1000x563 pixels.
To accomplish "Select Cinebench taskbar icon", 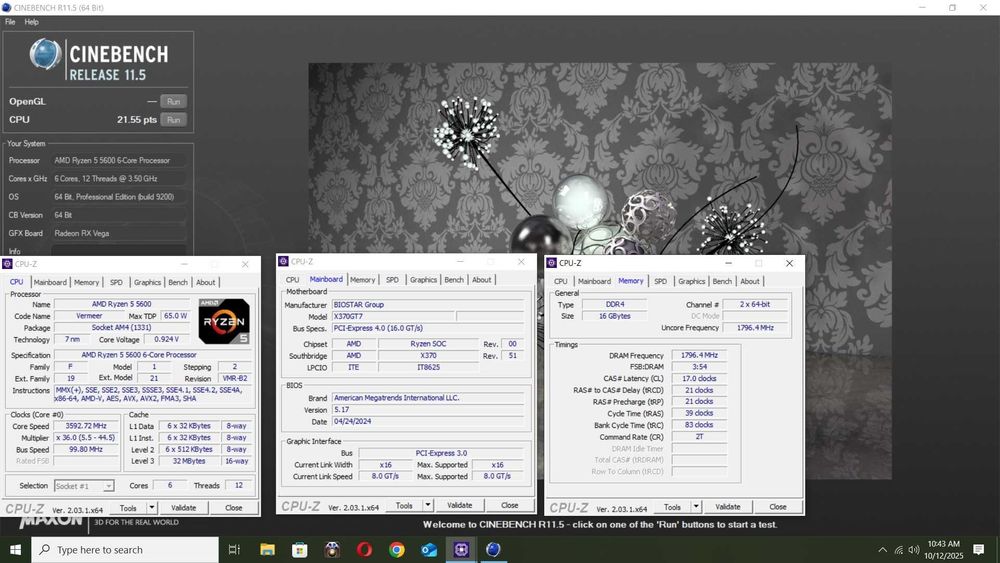I will click(494, 550).
